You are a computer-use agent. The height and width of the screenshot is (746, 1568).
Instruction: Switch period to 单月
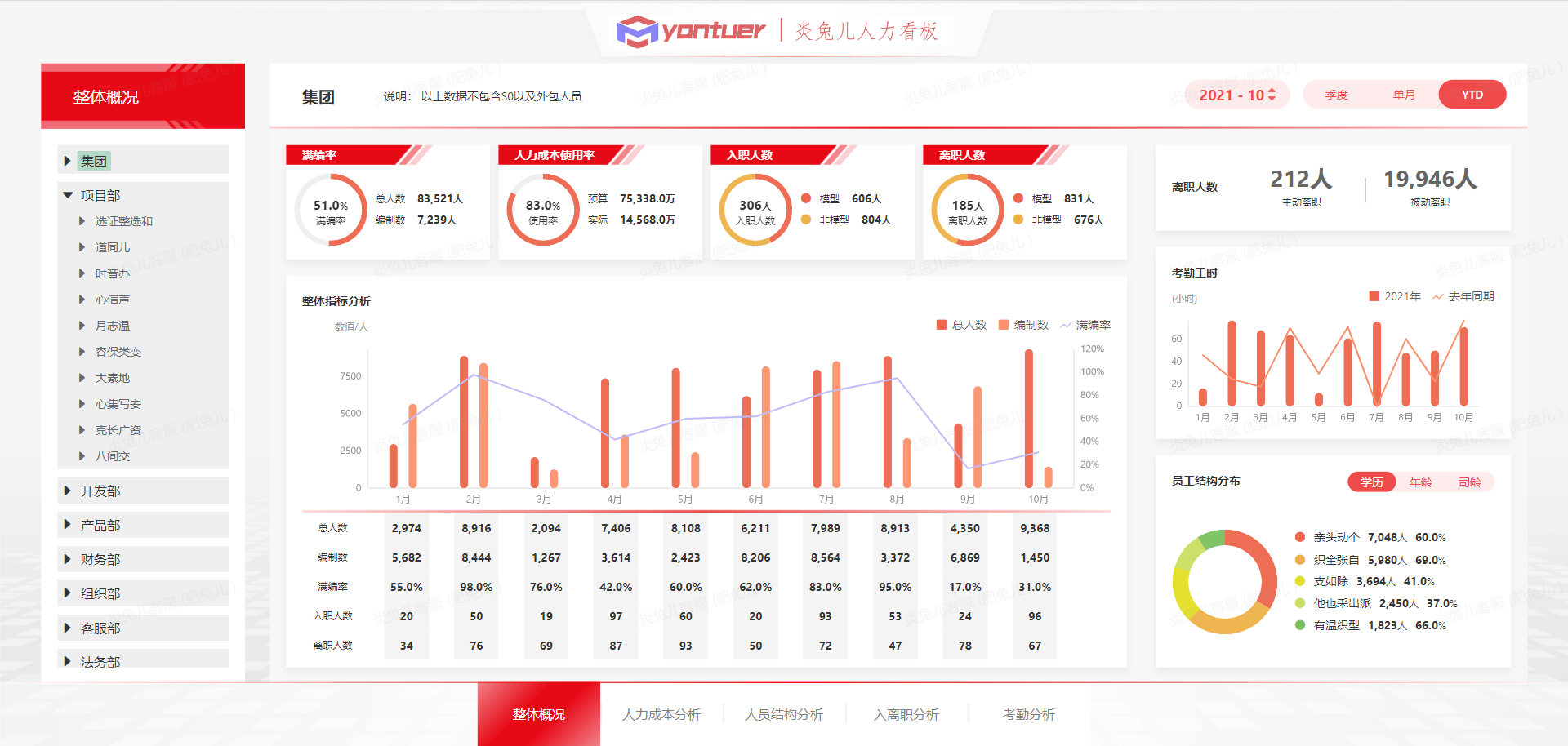(1404, 95)
